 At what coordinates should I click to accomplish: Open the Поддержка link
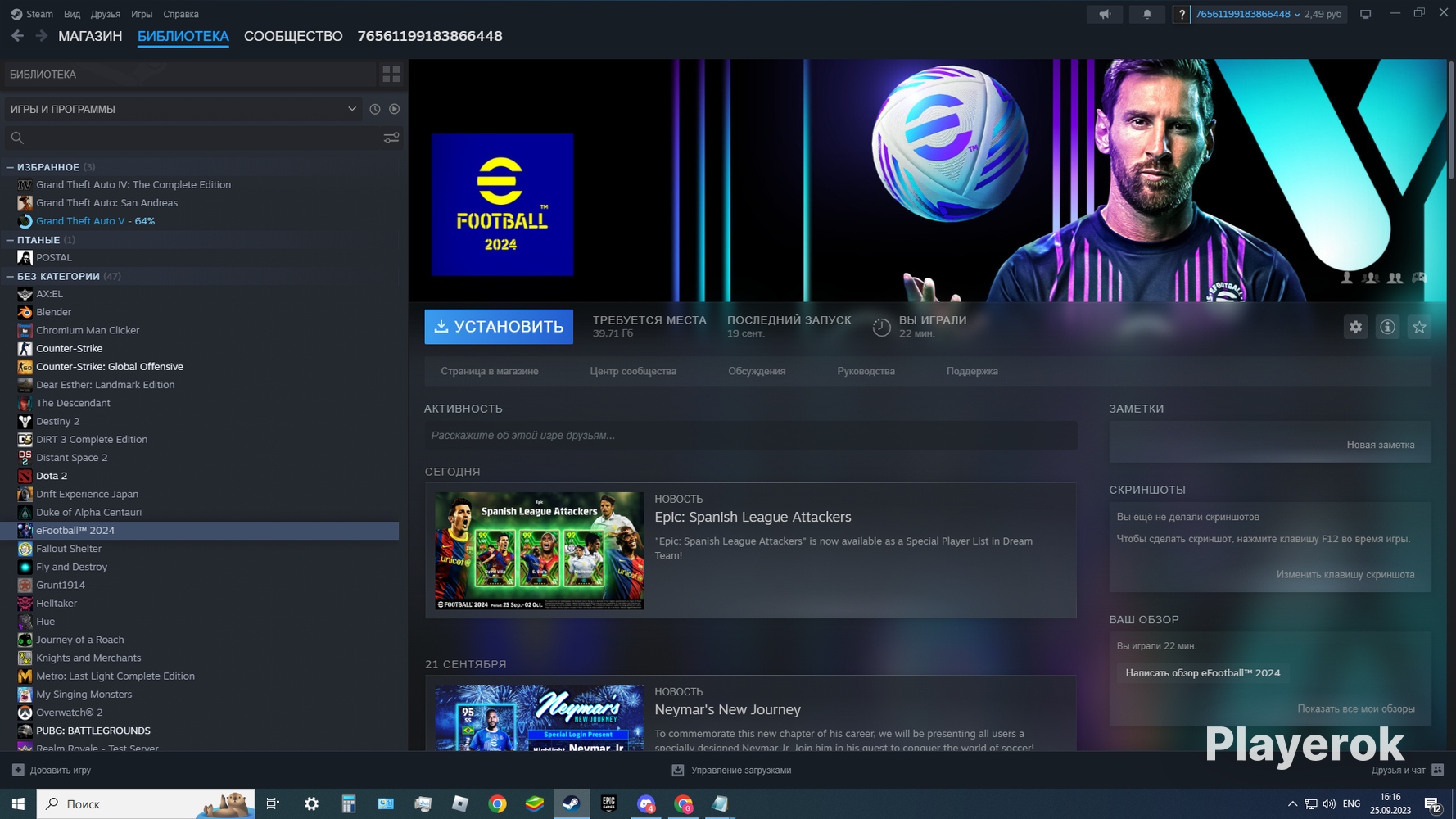[x=972, y=371]
